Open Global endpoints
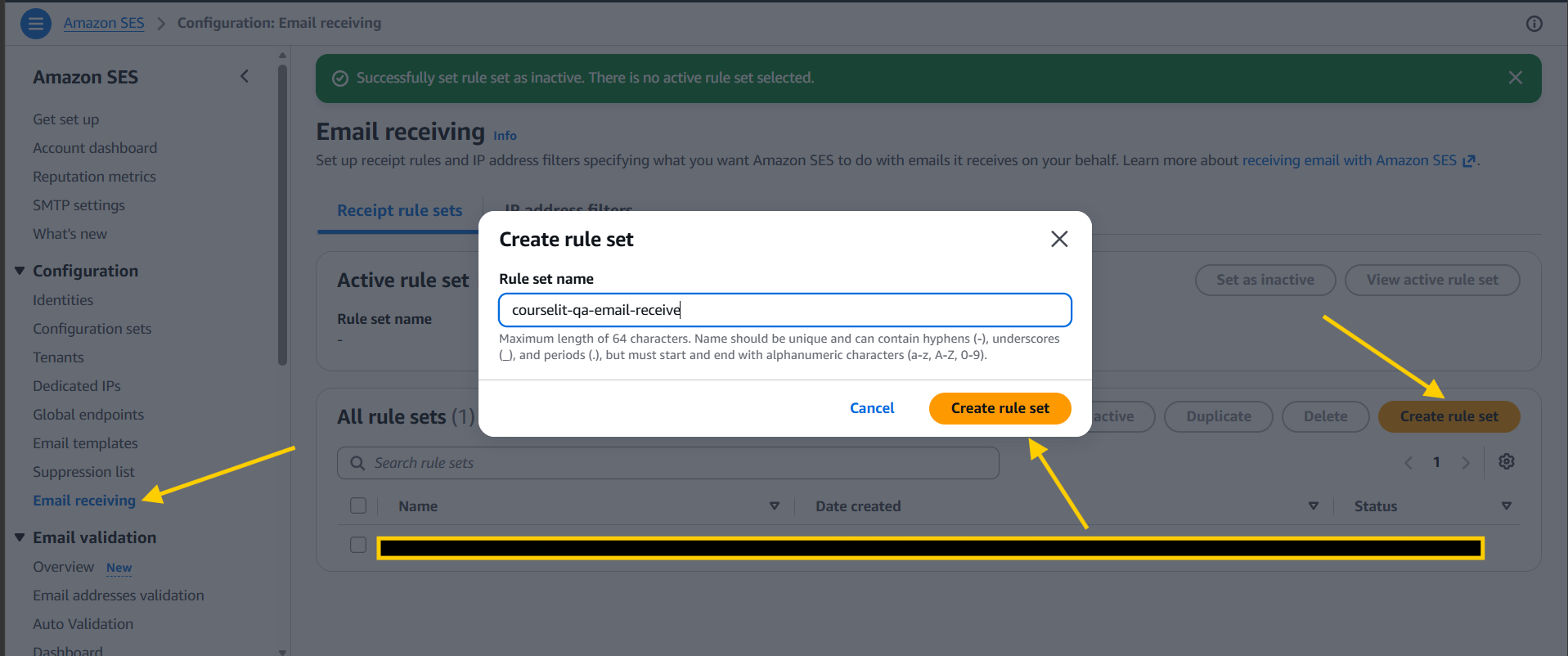 point(88,415)
